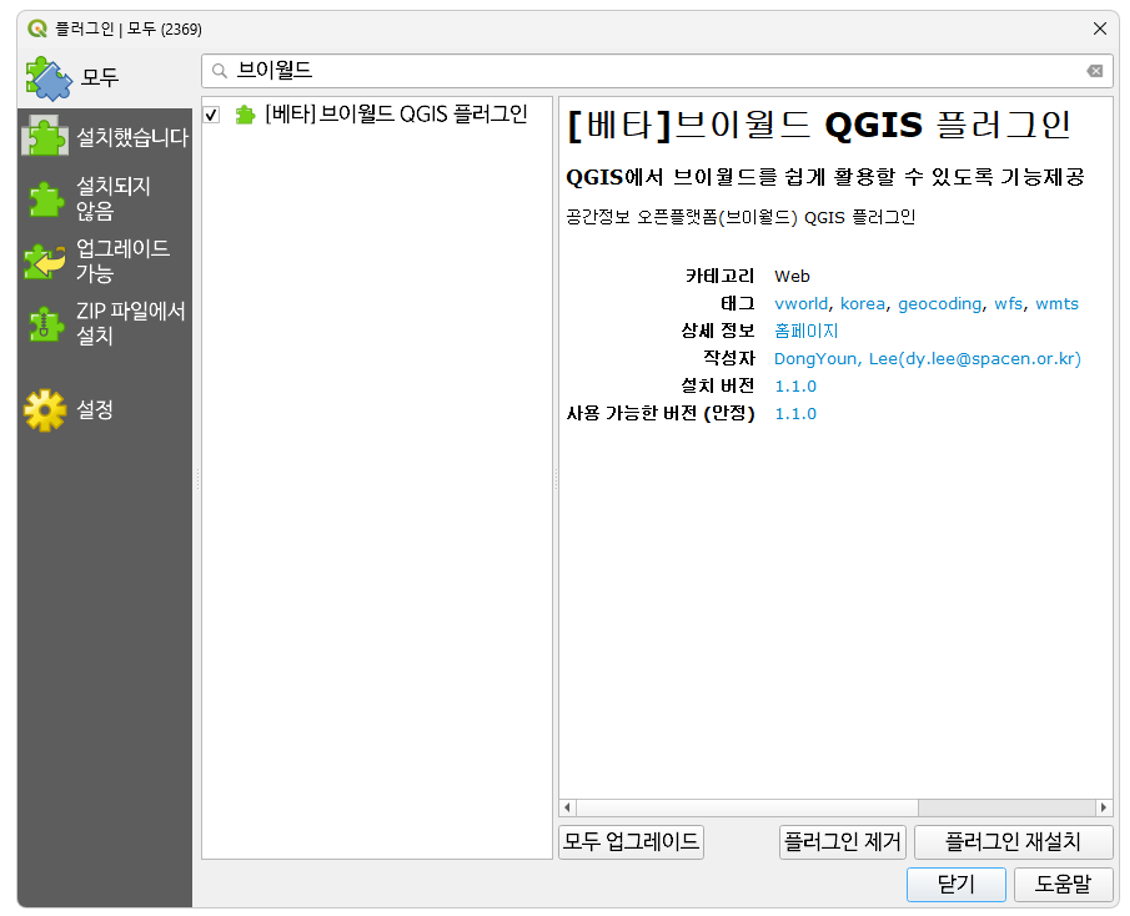Viewport: 1130px width, 916px height.
Task: Select the 설치되지 않음 not-installed plugins icon
Action: 46,199
